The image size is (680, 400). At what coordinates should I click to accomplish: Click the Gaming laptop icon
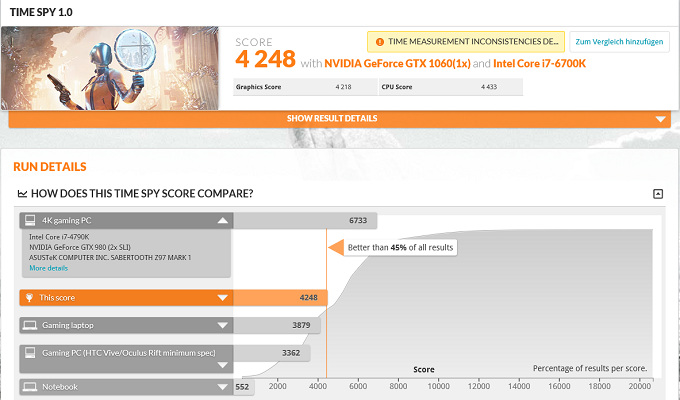pos(30,325)
